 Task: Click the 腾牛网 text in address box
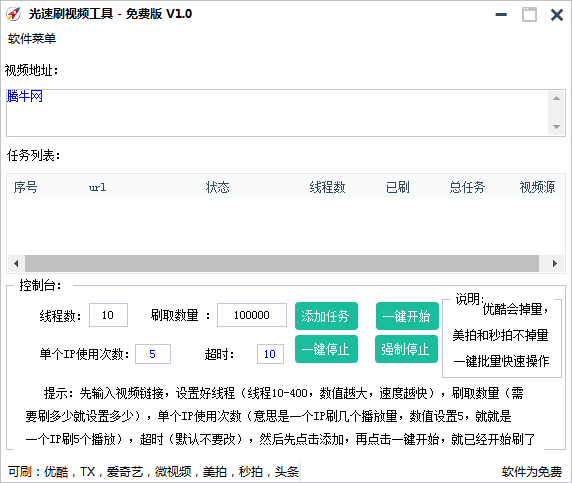click(x=25, y=96)
